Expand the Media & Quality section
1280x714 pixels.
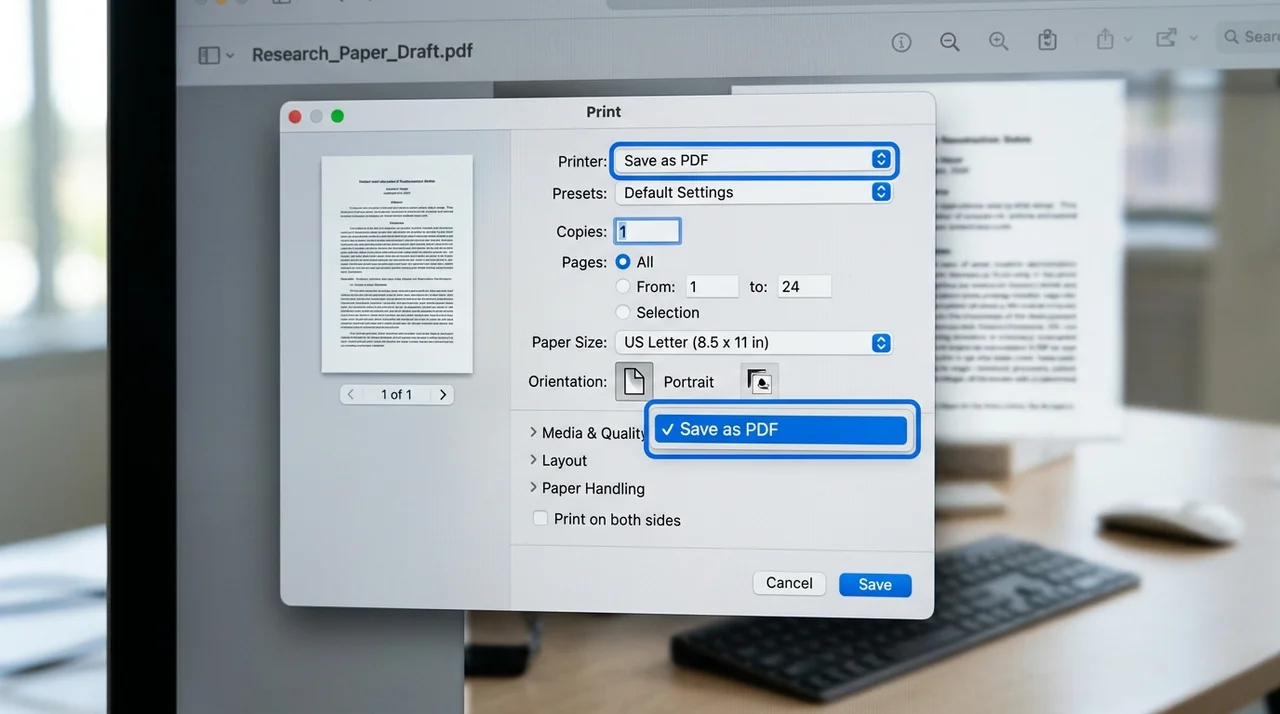click(x=533, y=432)
